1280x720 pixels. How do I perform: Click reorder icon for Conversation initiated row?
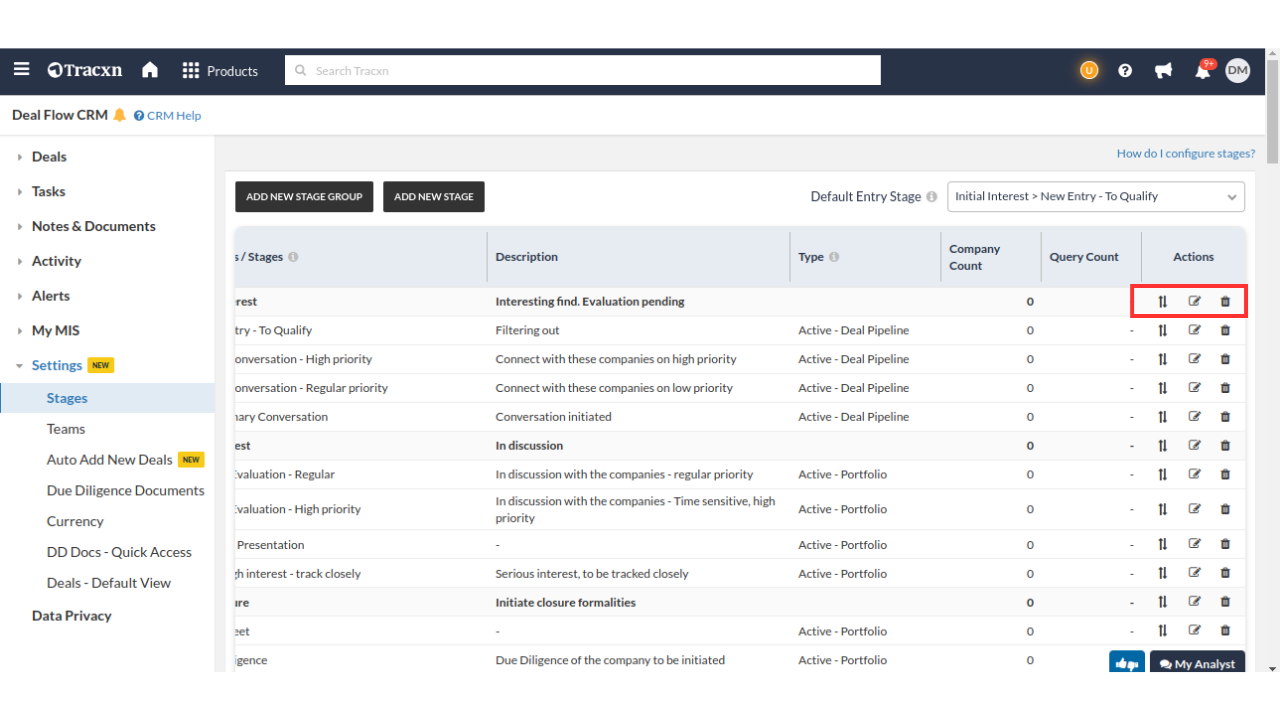pyautogui.click(x=1162, y=417)
